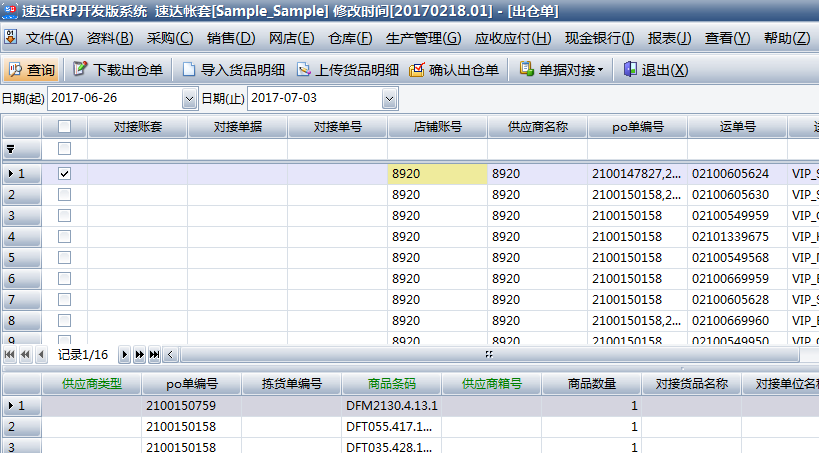
Task: Open the 销售(D) menu
Action: point(231,38)
